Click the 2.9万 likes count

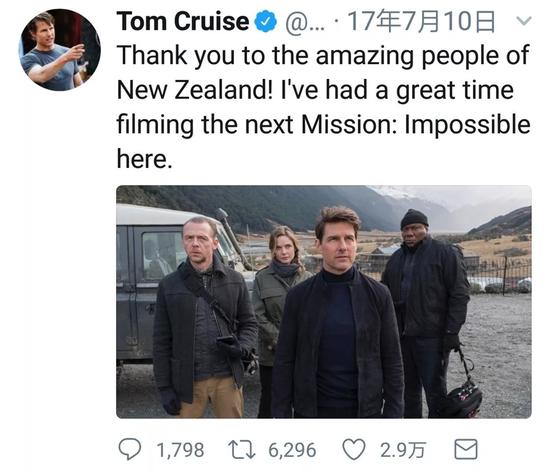pos(403,450)
